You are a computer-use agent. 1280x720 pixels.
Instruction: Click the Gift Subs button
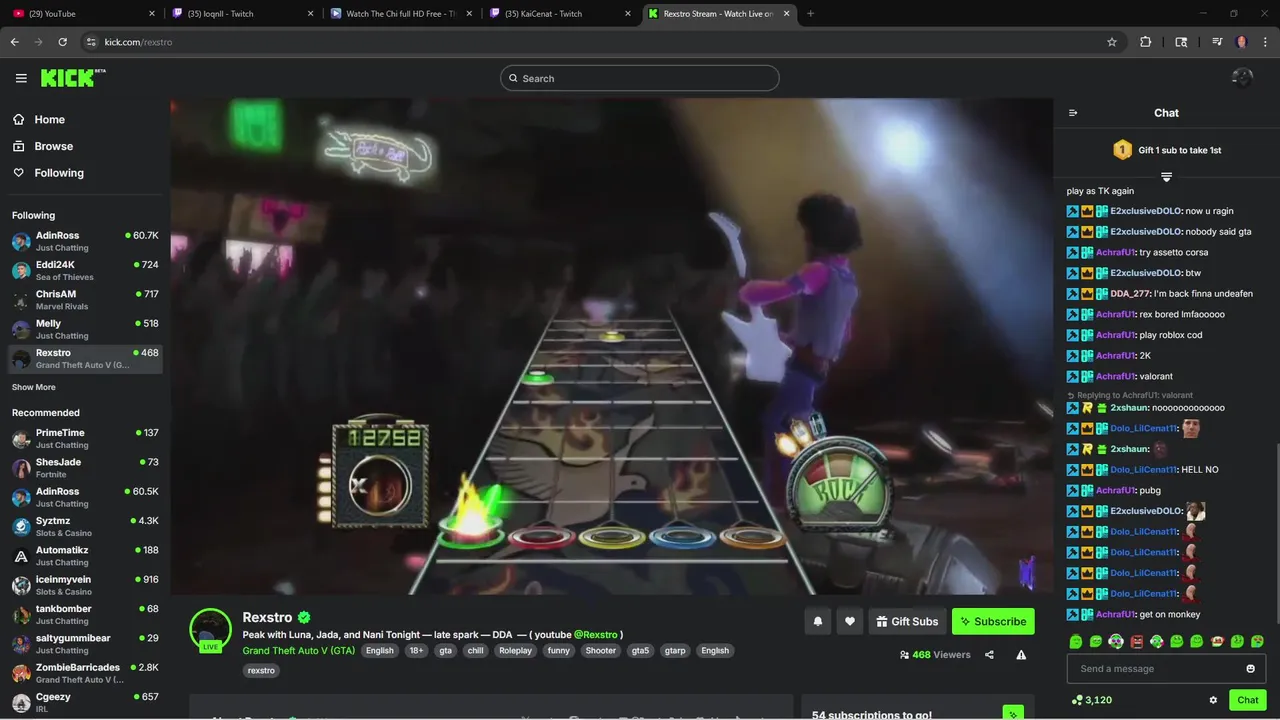(x=907, y=621)
